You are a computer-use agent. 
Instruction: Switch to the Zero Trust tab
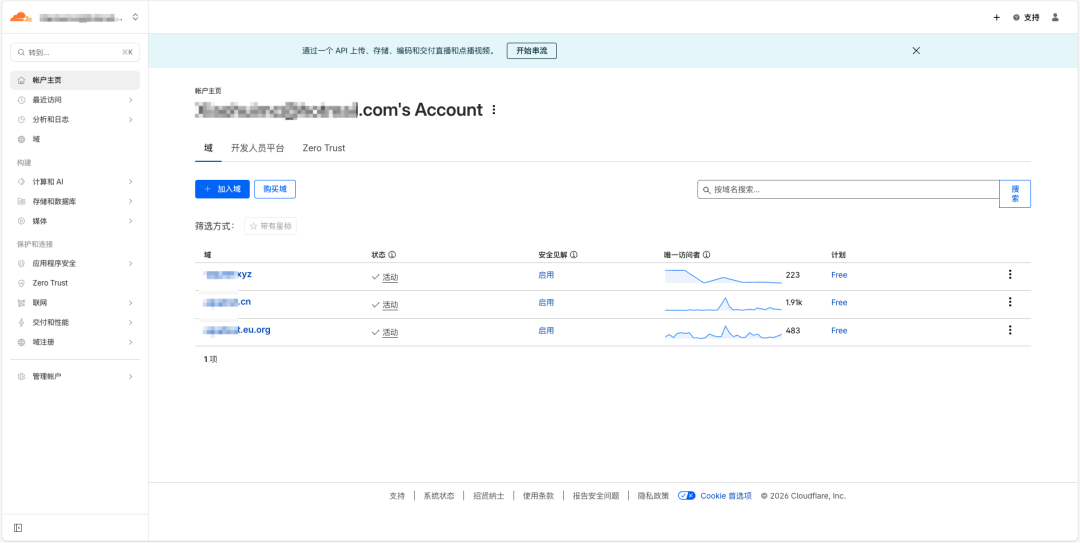[x=324, y=148]
